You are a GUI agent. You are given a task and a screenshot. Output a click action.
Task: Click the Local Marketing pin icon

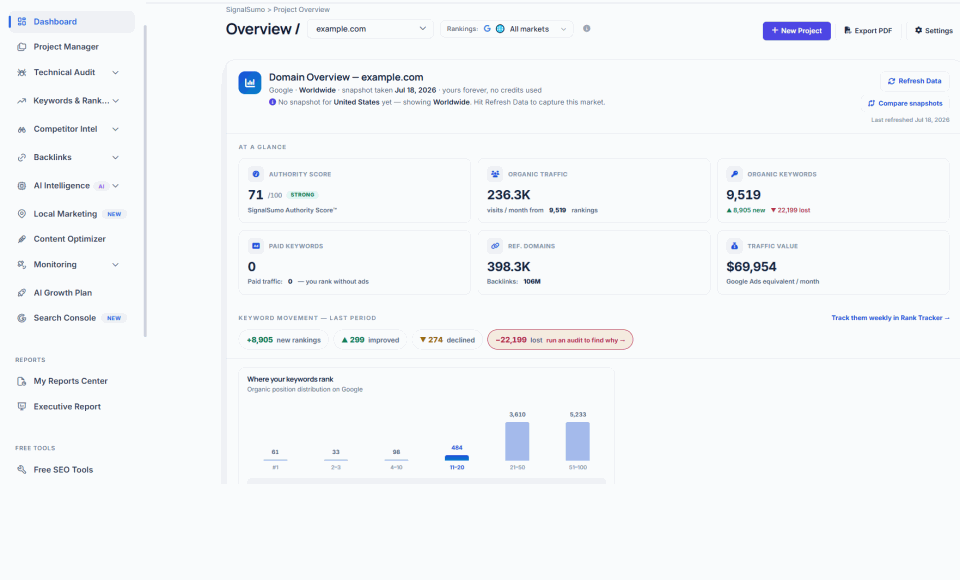(x=22, y=214)
